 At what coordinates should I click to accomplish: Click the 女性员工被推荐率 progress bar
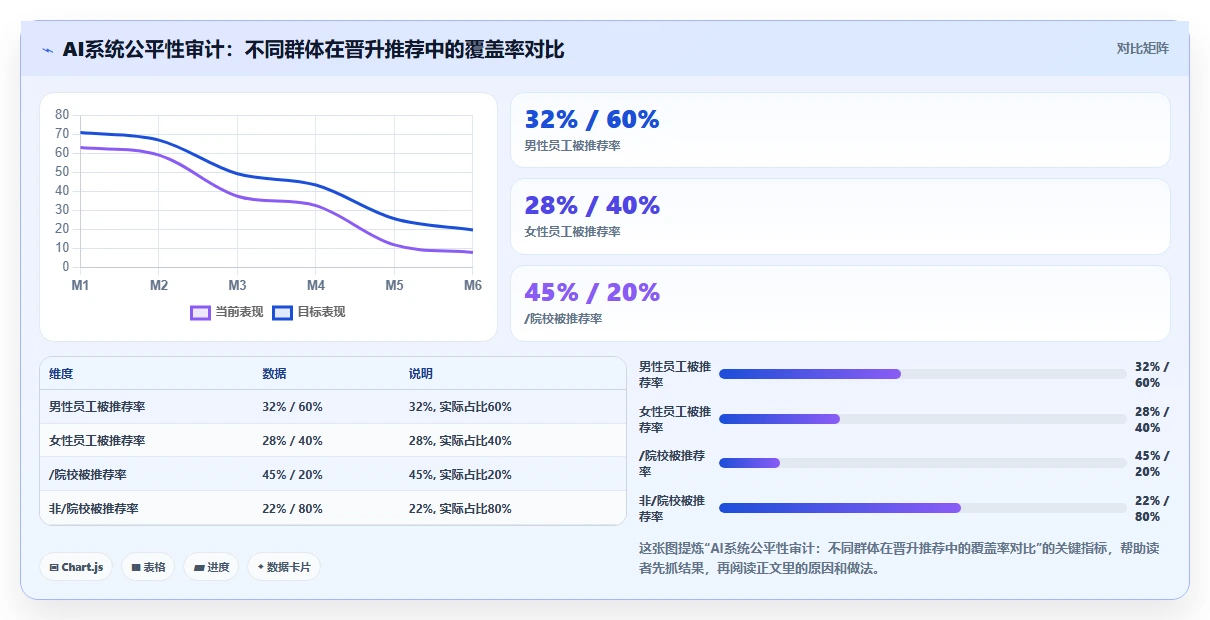click(x=922, y=419)
